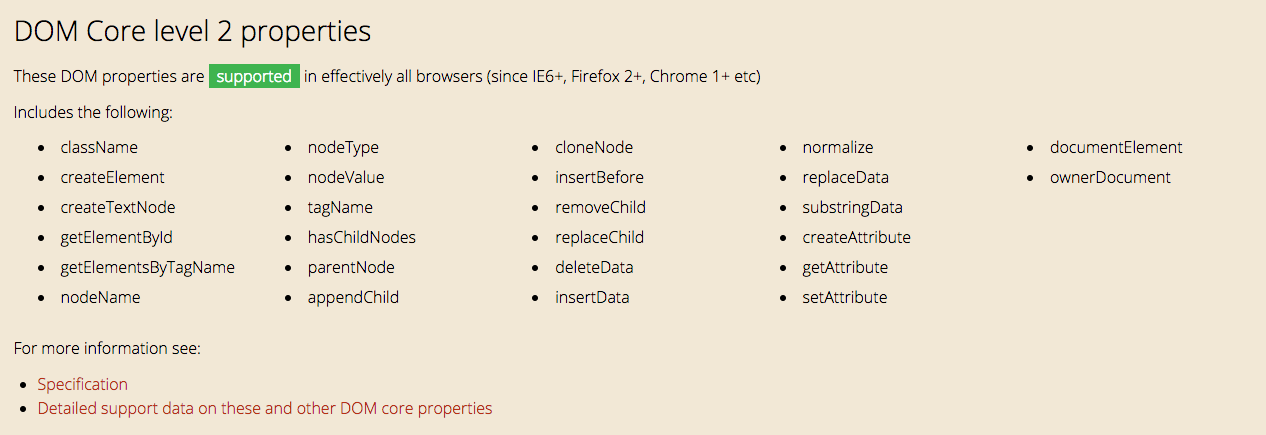Click createAttribute list entry
The width and height of the screenshot is (1266, 435).
[857, 237]
